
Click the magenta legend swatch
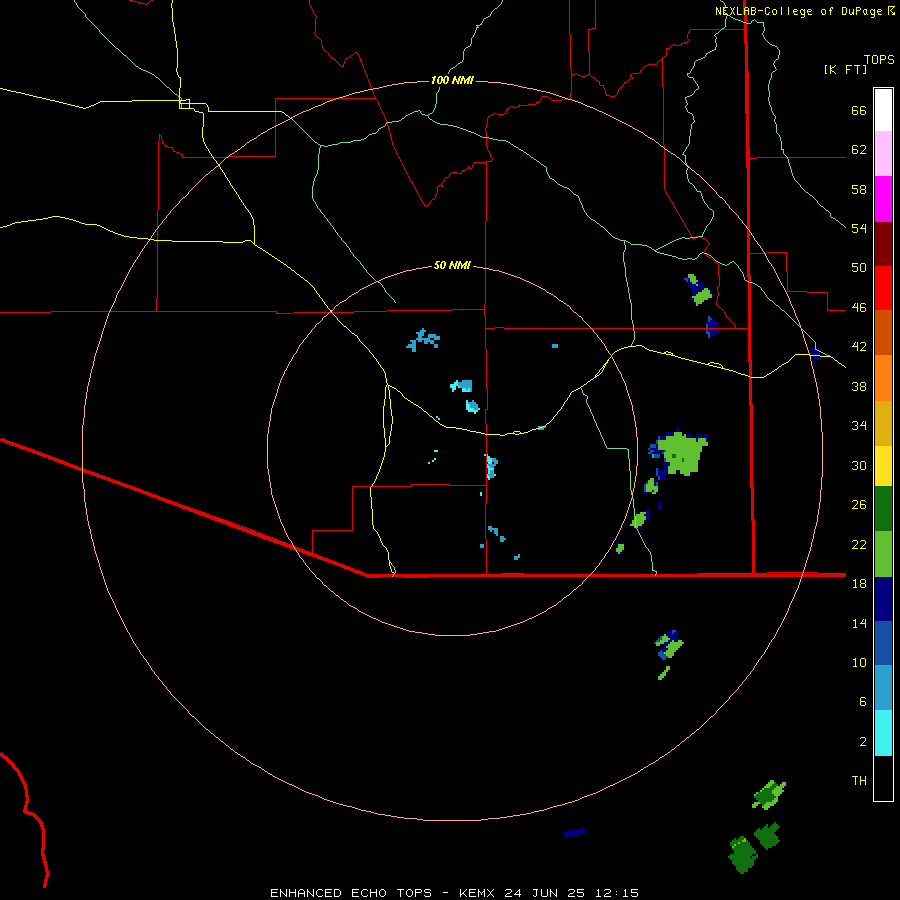click(883, 199)
